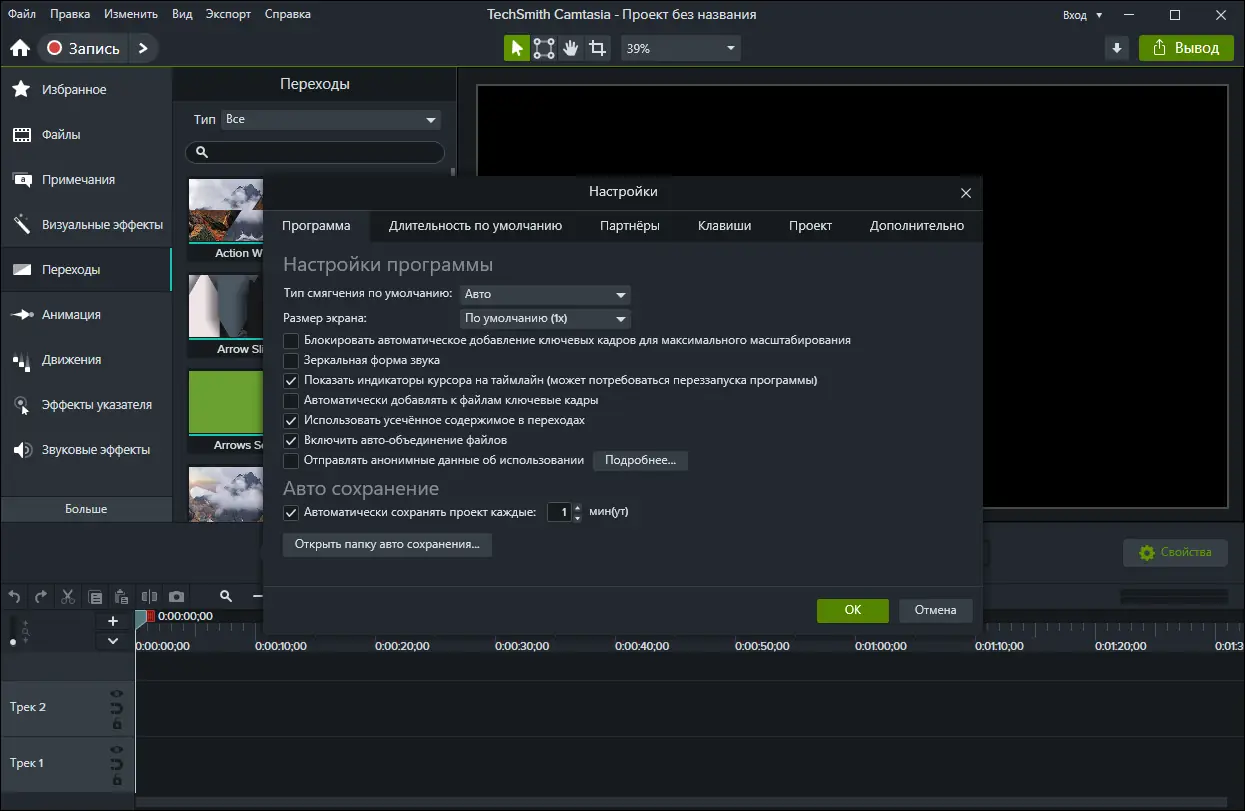
Task: Open the Движения behaviors panel
Action: click(86, 360)
